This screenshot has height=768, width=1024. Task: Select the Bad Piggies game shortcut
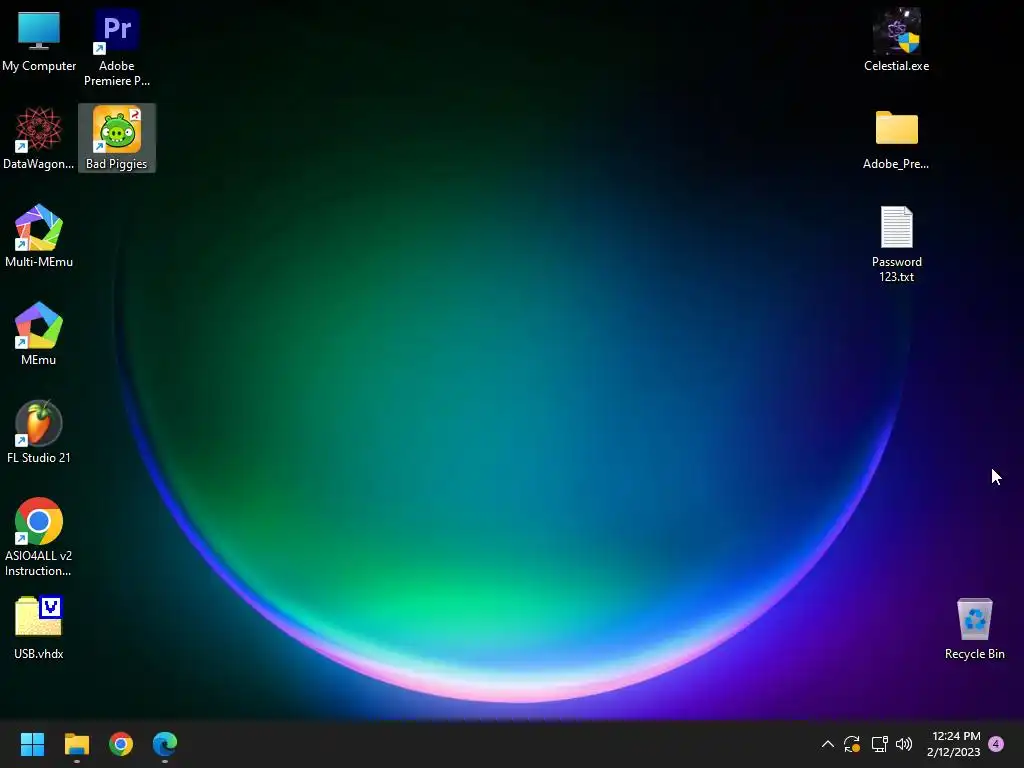[117, 138]
